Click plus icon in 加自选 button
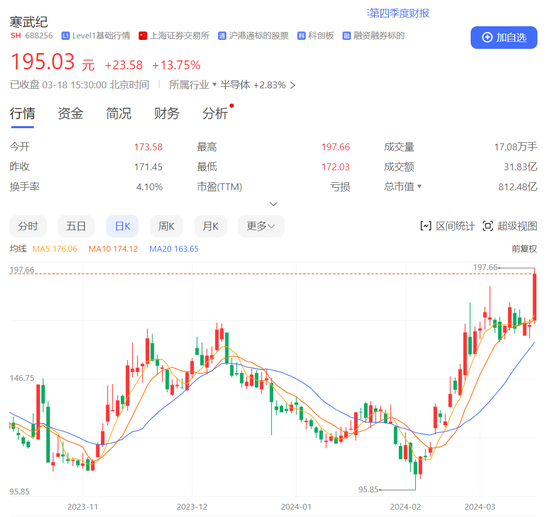 [487, 37]
